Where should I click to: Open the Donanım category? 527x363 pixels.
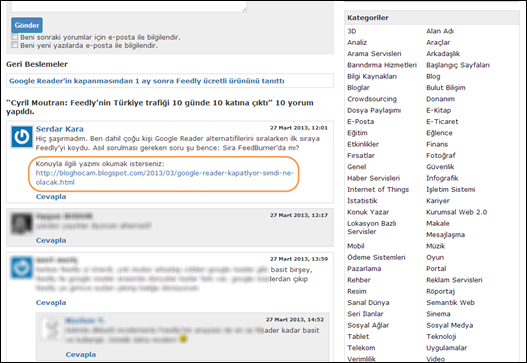pos(440,99)
